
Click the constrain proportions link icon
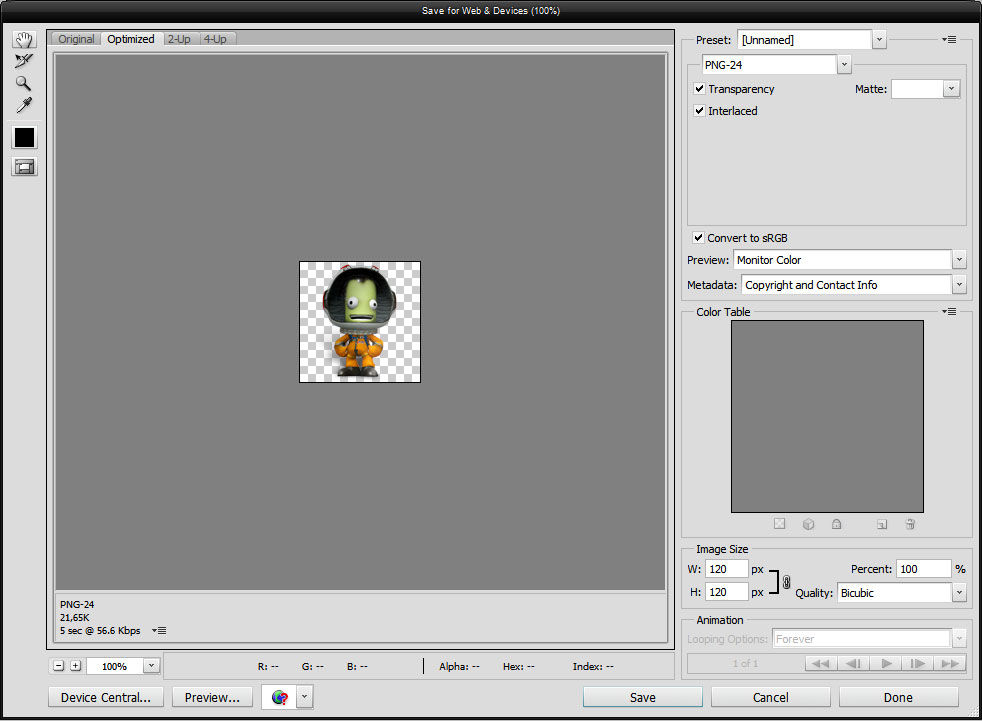(x=786, y=582)
